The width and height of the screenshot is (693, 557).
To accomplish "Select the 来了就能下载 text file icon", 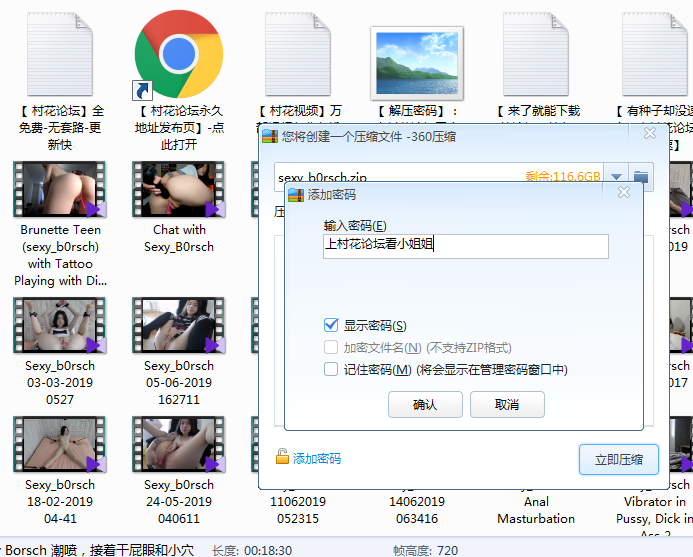I will click(537, 52).
